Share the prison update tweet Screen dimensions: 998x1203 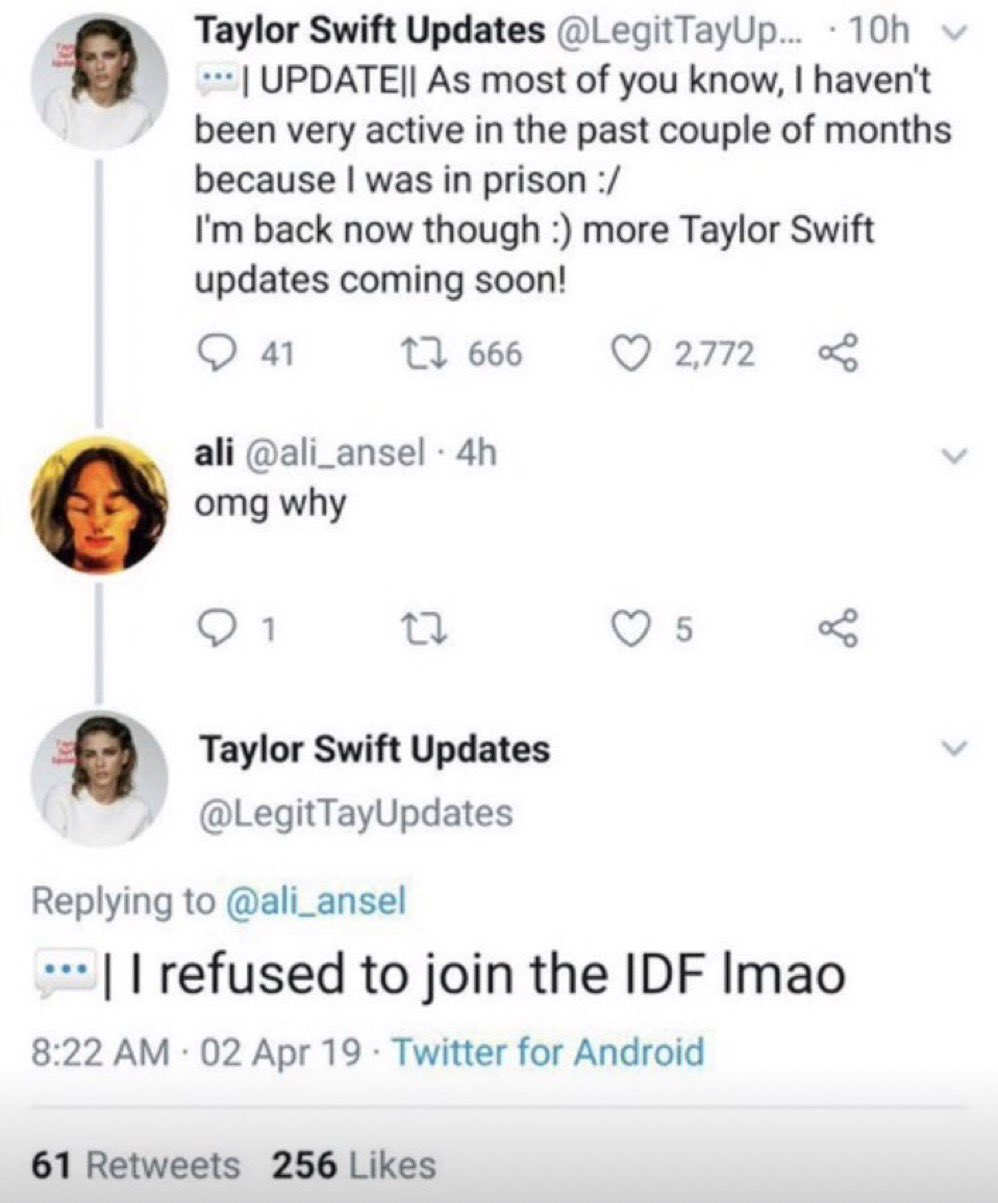click(x=836, y=353)
